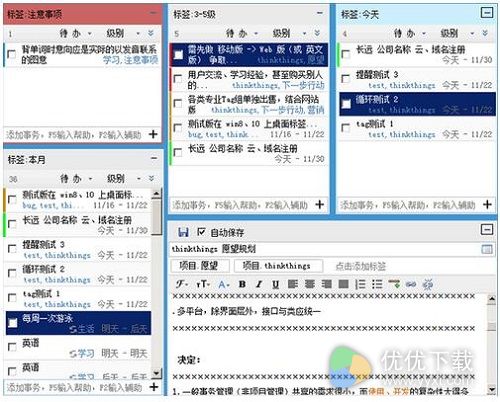Open font color picker A icon

point(224,285)
